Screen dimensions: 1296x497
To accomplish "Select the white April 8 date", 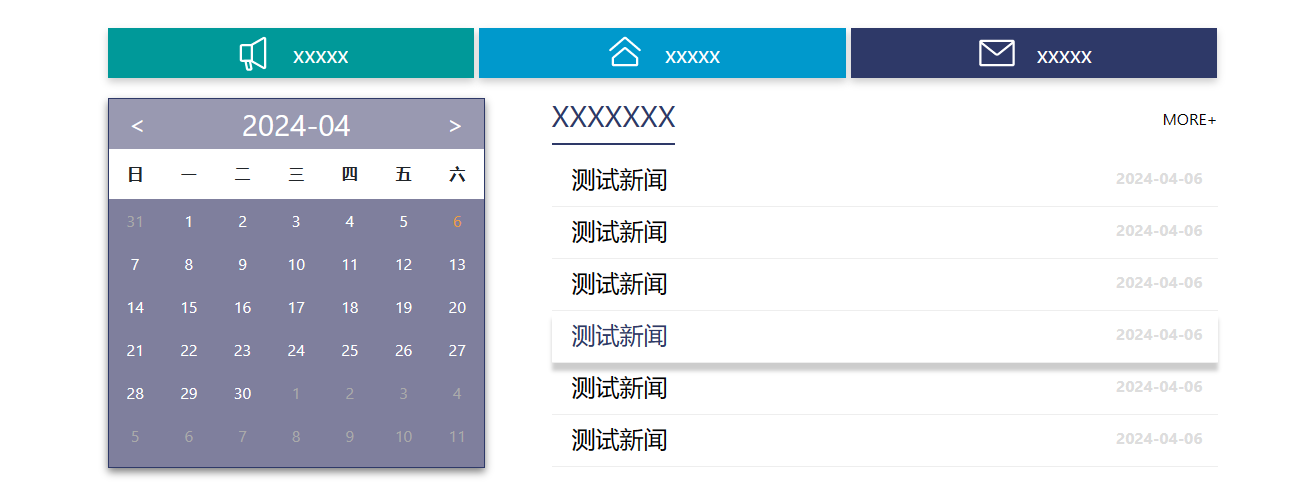I will click(x=189, y=265).
